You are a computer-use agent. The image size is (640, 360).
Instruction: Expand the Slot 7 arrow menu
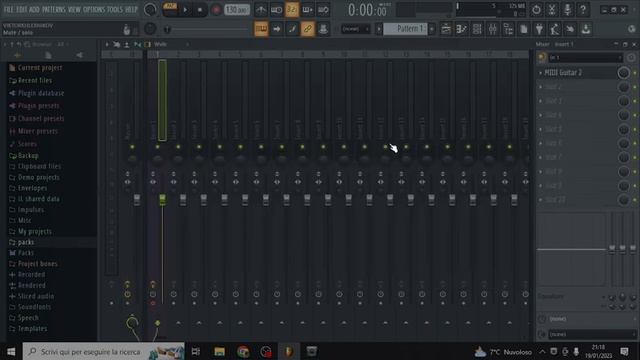[x=541, y=158]
